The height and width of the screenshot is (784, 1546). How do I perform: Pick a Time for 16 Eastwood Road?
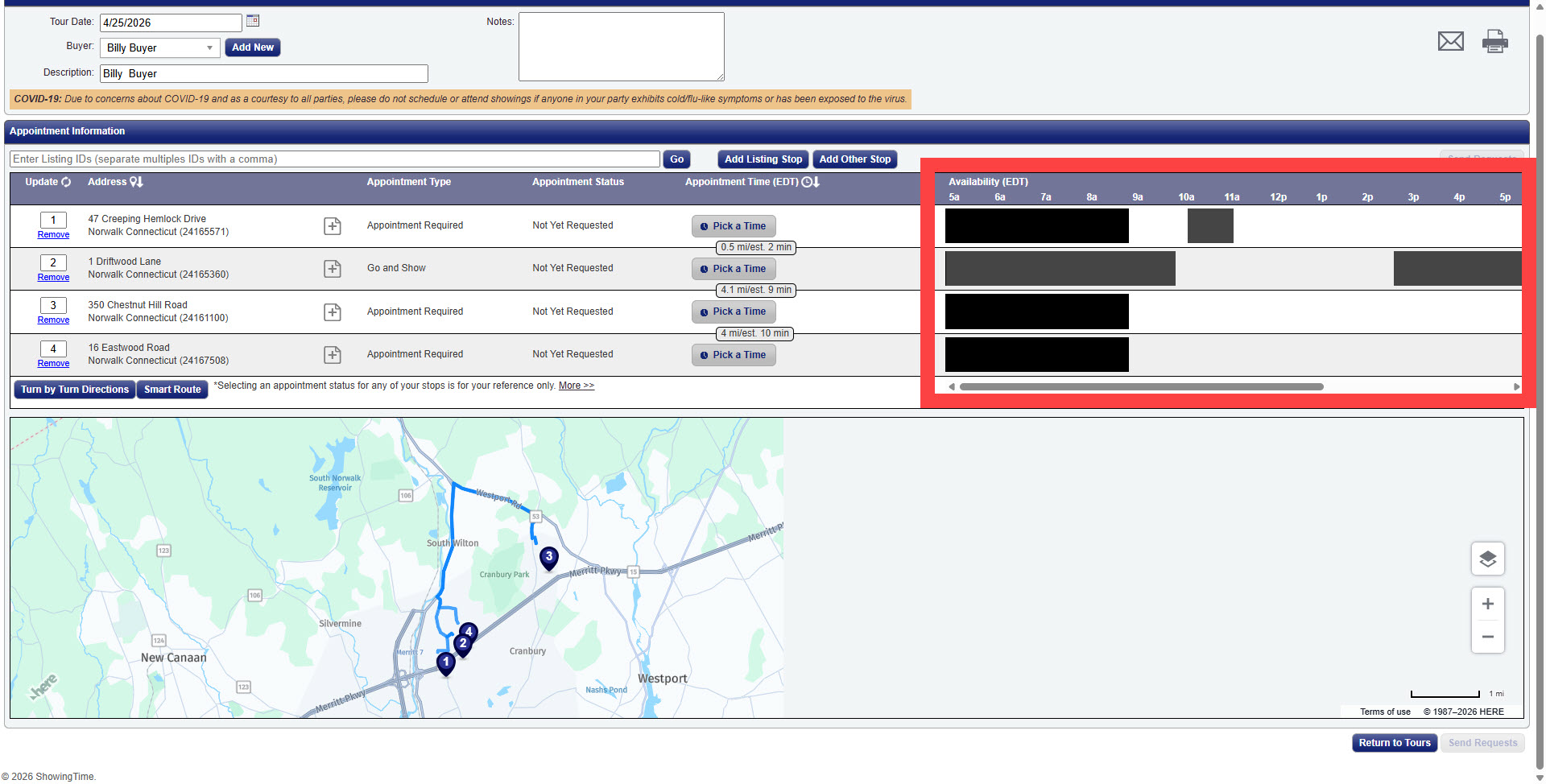tap(734, 355)
